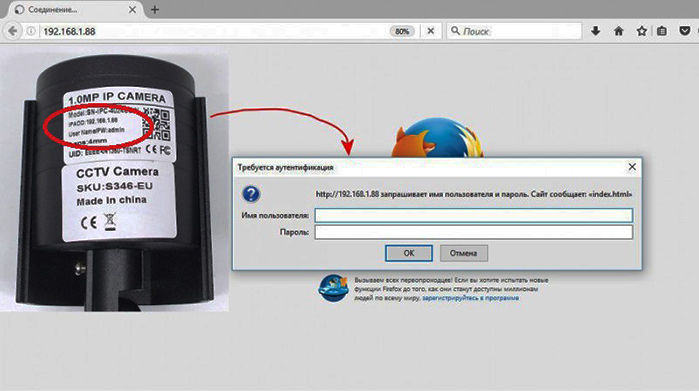The width and height of the screenshot is (699, 391).
Task: Open the Downloads arrow icon
Action: pos(596,31)
